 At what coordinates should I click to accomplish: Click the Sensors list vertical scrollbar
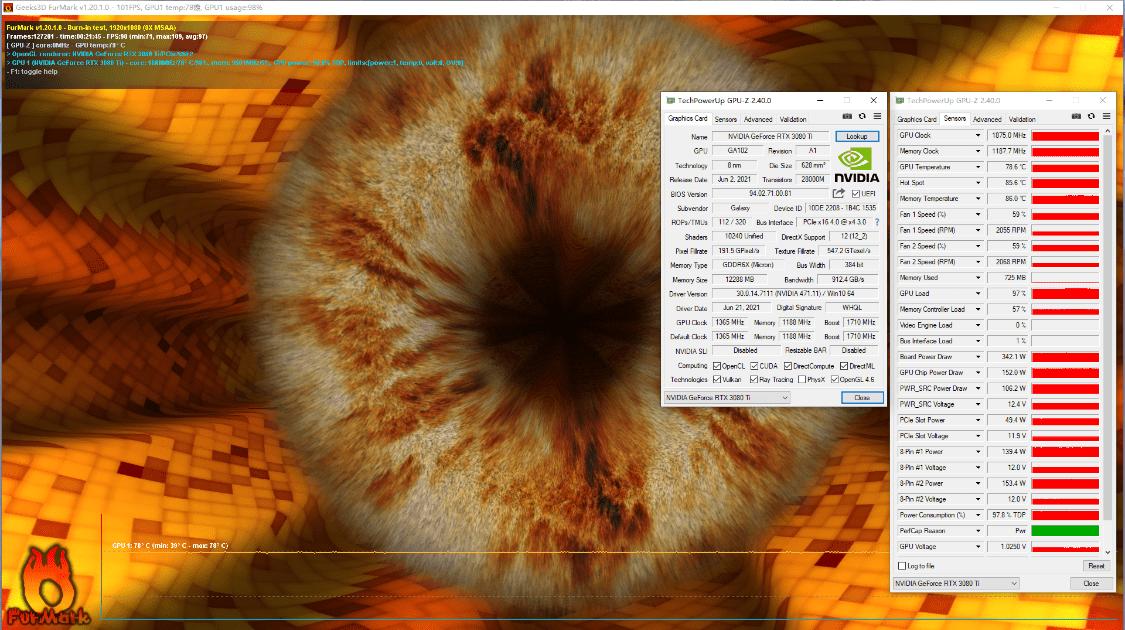[x=1107, y=340]
